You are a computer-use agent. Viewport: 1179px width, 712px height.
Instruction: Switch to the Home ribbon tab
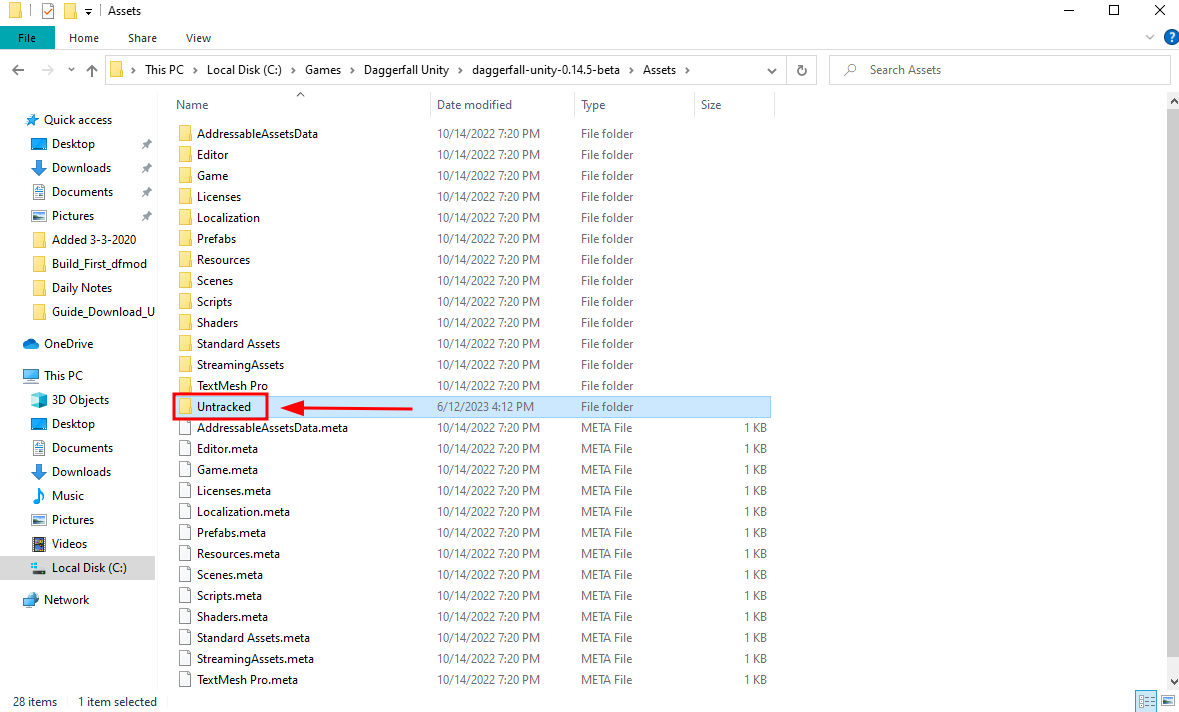coord(83,38)
